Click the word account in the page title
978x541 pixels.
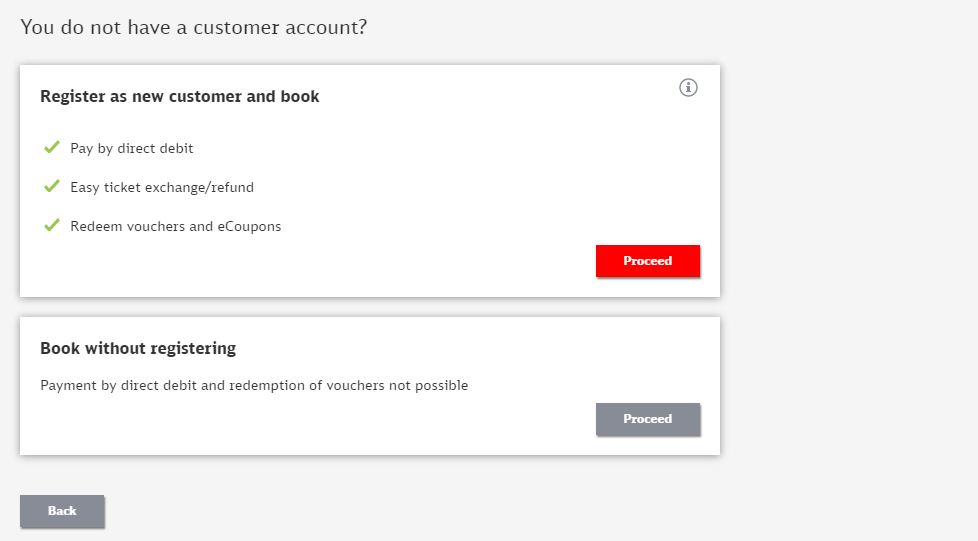click(x=328, y=27)
